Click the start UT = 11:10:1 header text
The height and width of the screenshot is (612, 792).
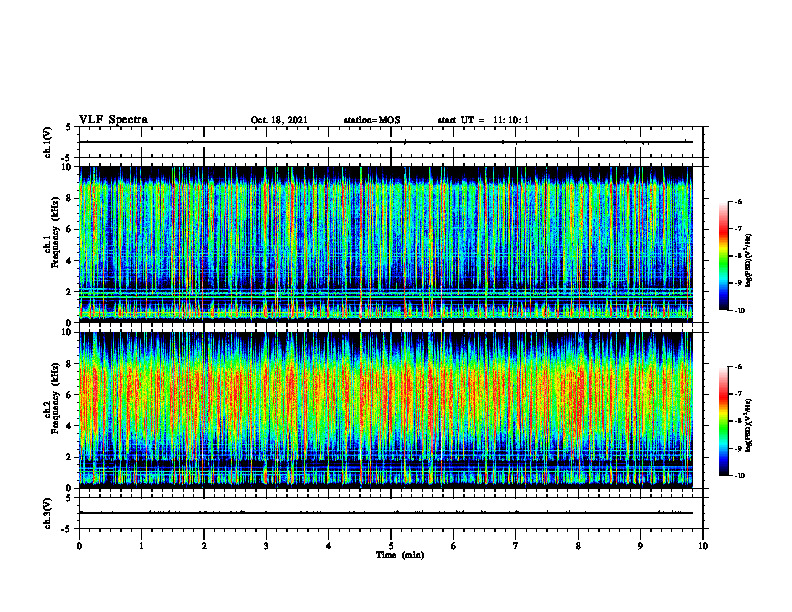[483, 120]
